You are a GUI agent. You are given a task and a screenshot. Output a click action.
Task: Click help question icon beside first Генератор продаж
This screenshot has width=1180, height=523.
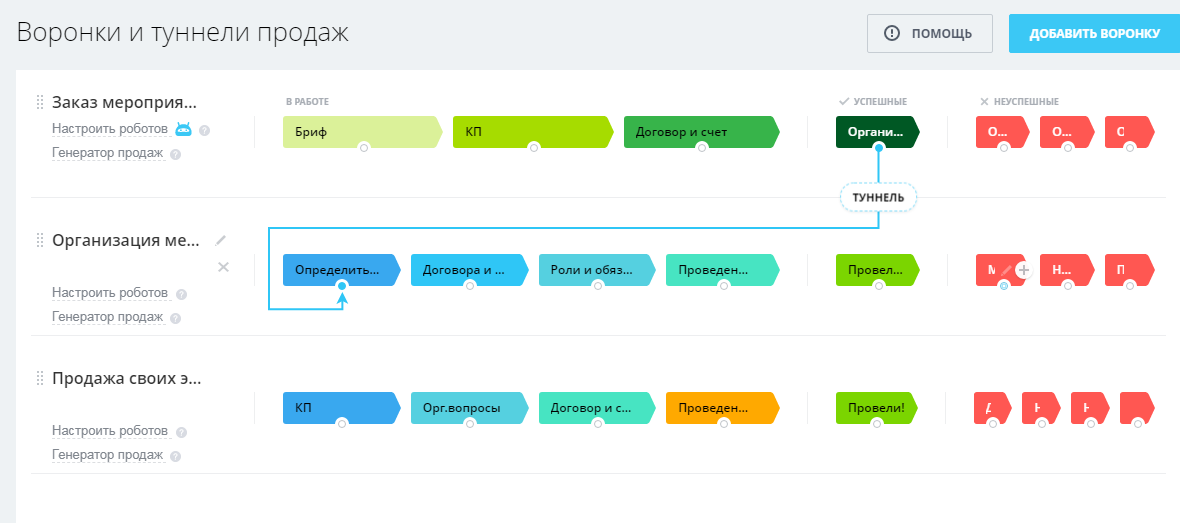coord(176,155)
